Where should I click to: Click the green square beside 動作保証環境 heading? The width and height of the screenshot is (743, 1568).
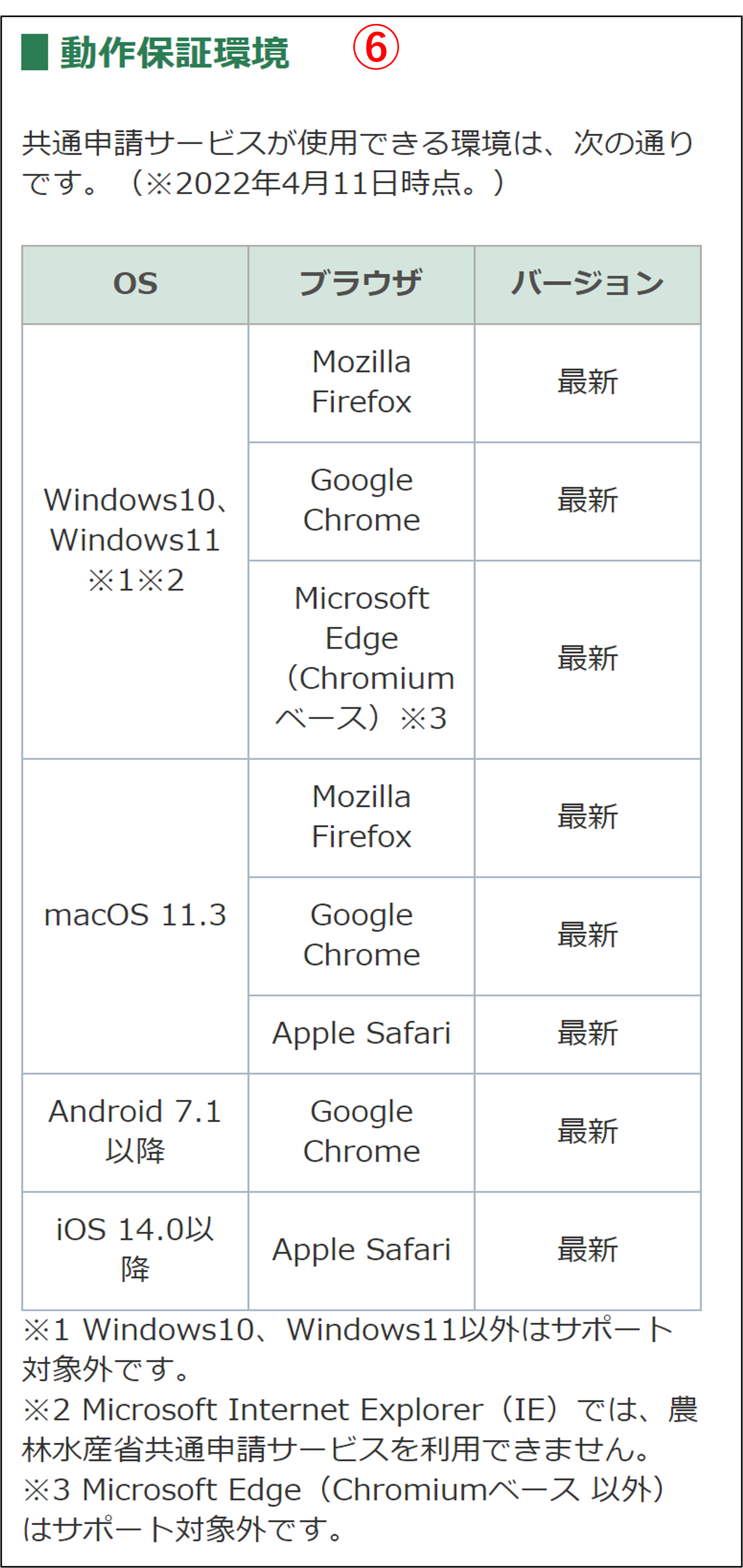pyautogui.click(x=35, y=53)
